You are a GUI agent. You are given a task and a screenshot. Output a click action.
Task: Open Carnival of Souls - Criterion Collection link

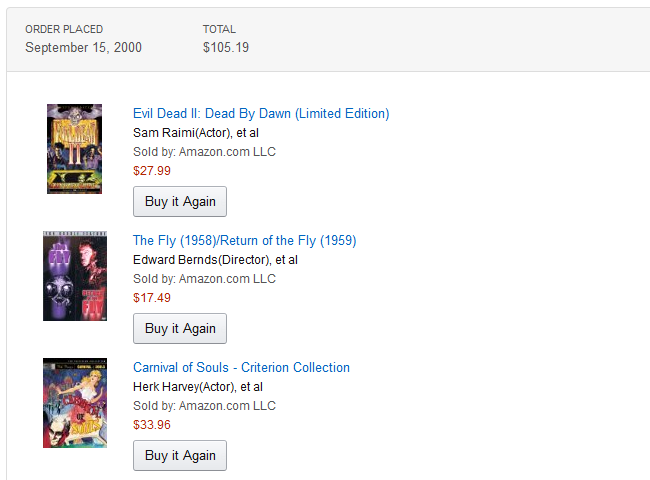(x=241, y=367)
